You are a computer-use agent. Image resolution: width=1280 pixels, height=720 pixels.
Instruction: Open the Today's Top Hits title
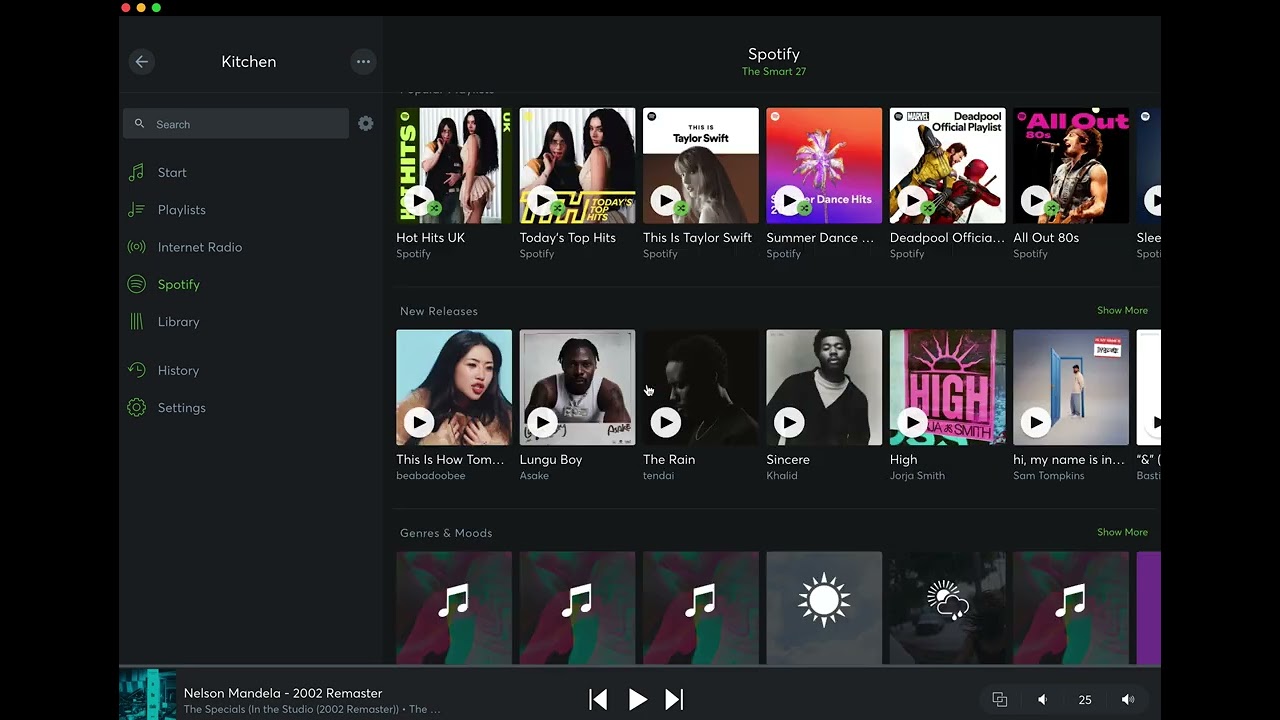click(x=567, y=238)
